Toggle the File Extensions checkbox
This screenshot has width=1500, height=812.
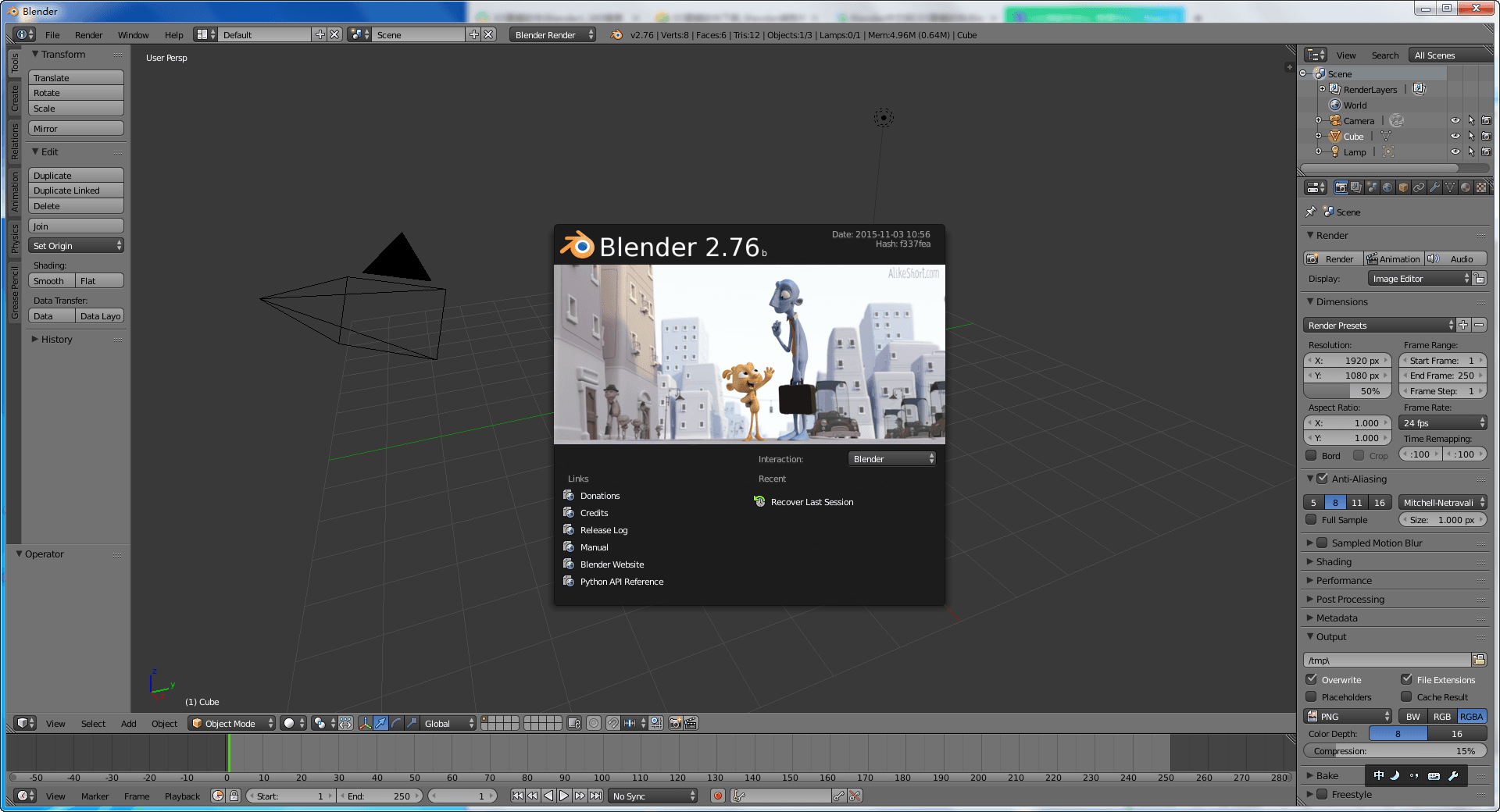click(x=1406, y=679)
